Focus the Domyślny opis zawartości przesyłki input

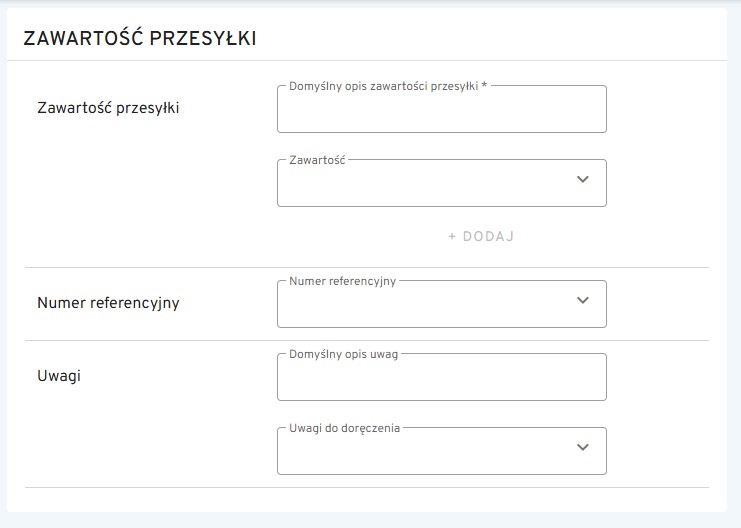tap(441, 111)
